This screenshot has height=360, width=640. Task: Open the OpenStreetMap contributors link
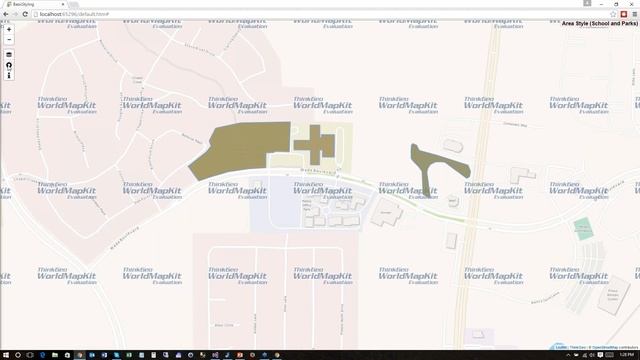pyautogui.click(x=615, y=347)
